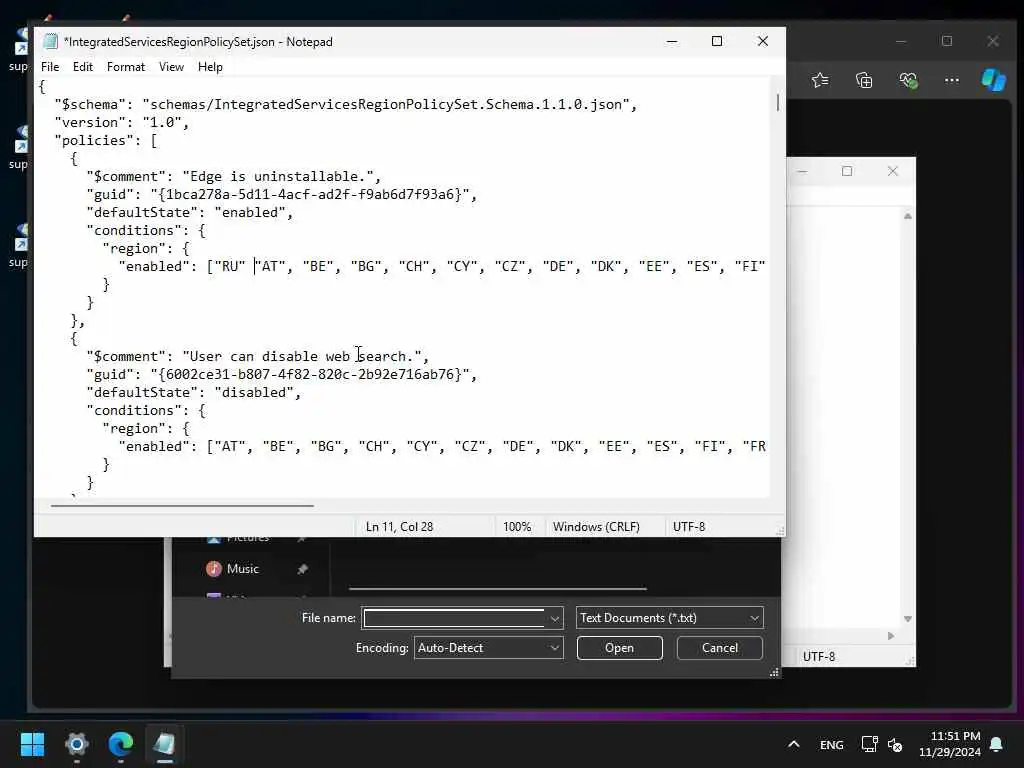Open the Copilot icon in Edge
Viewport: 1024px width, 768px height.
(x=993, y=80)
